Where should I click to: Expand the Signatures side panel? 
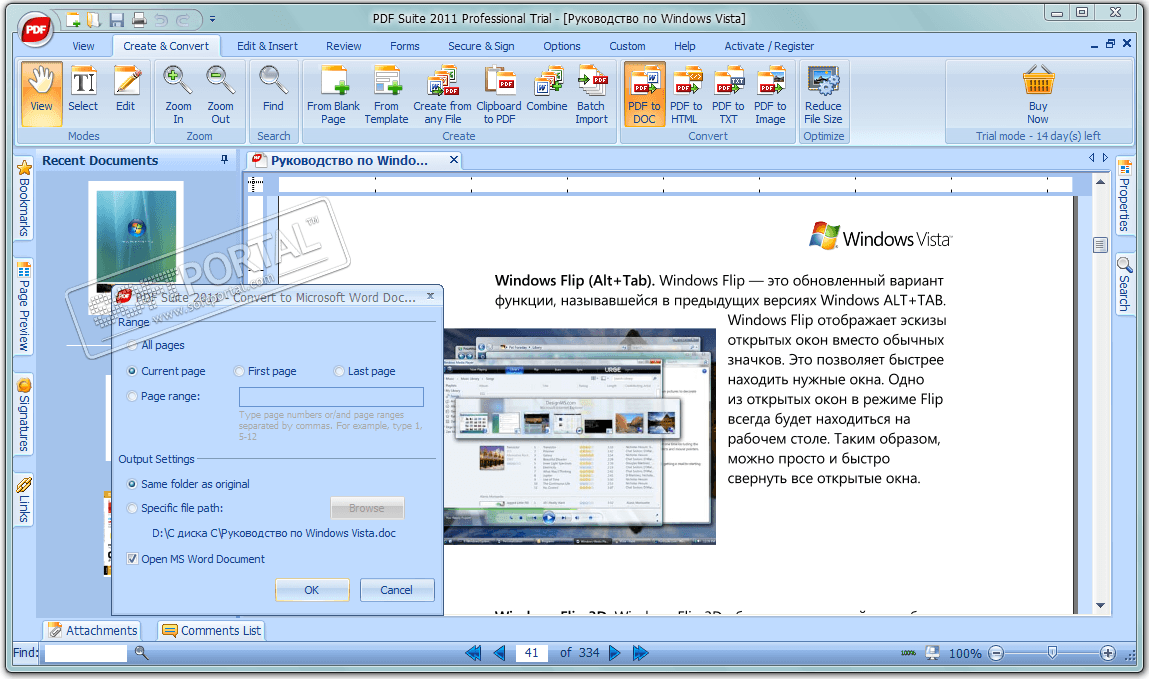click(x=24, y=415)
